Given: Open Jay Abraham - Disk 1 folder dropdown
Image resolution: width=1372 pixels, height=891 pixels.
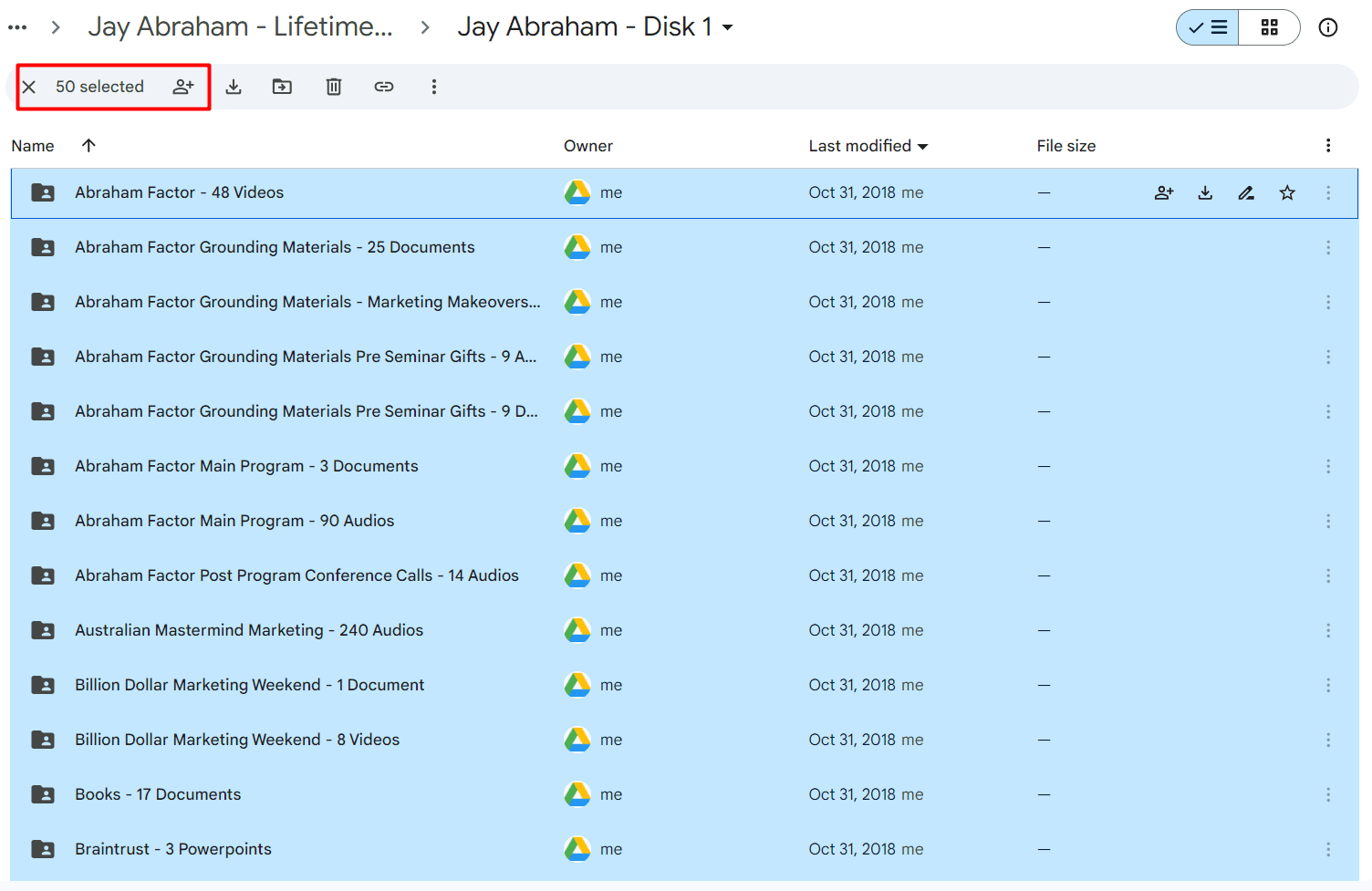Looking at the screenshot, I should 595,27.
